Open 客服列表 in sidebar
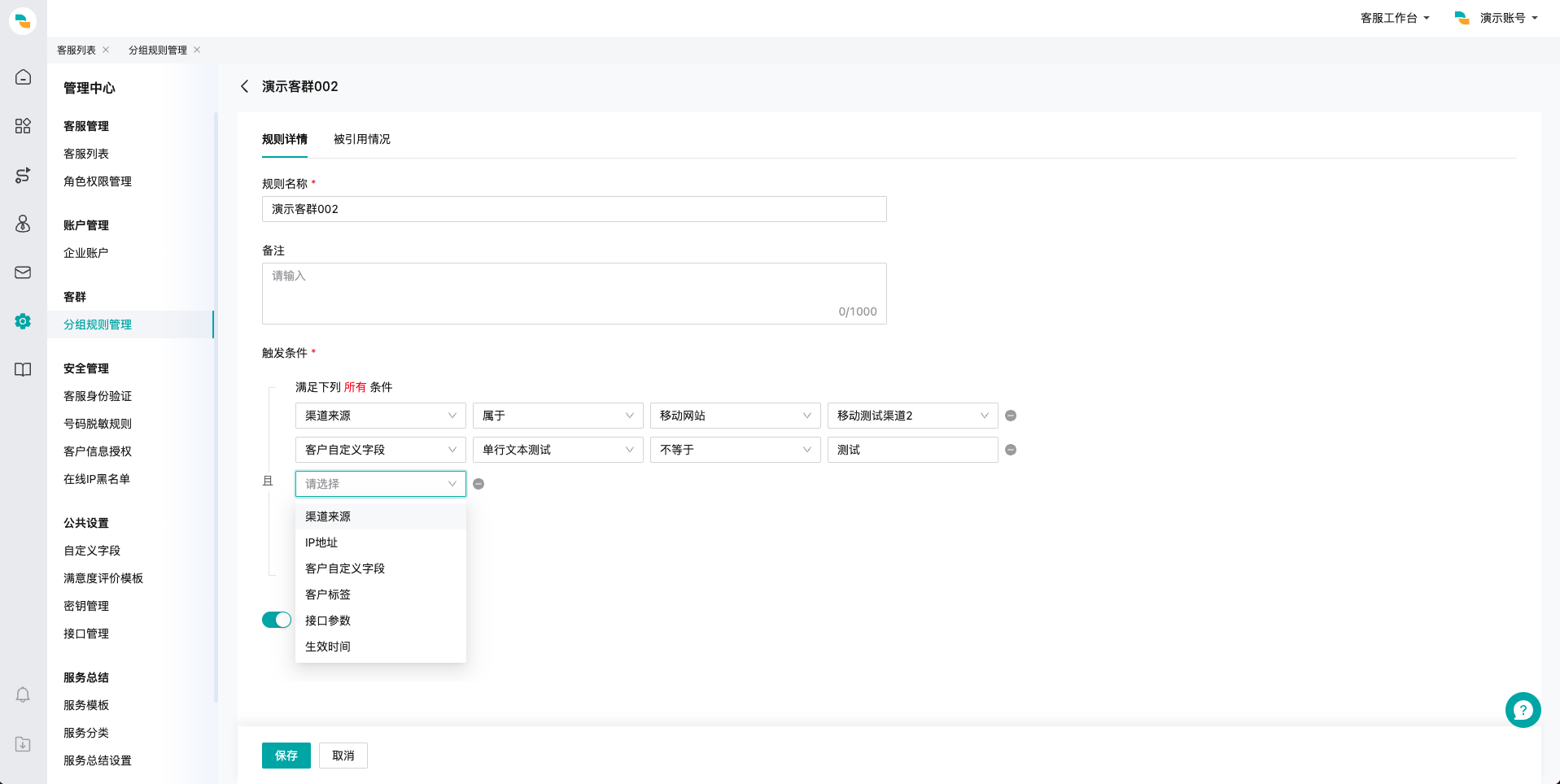 click(x=86, y=154)
